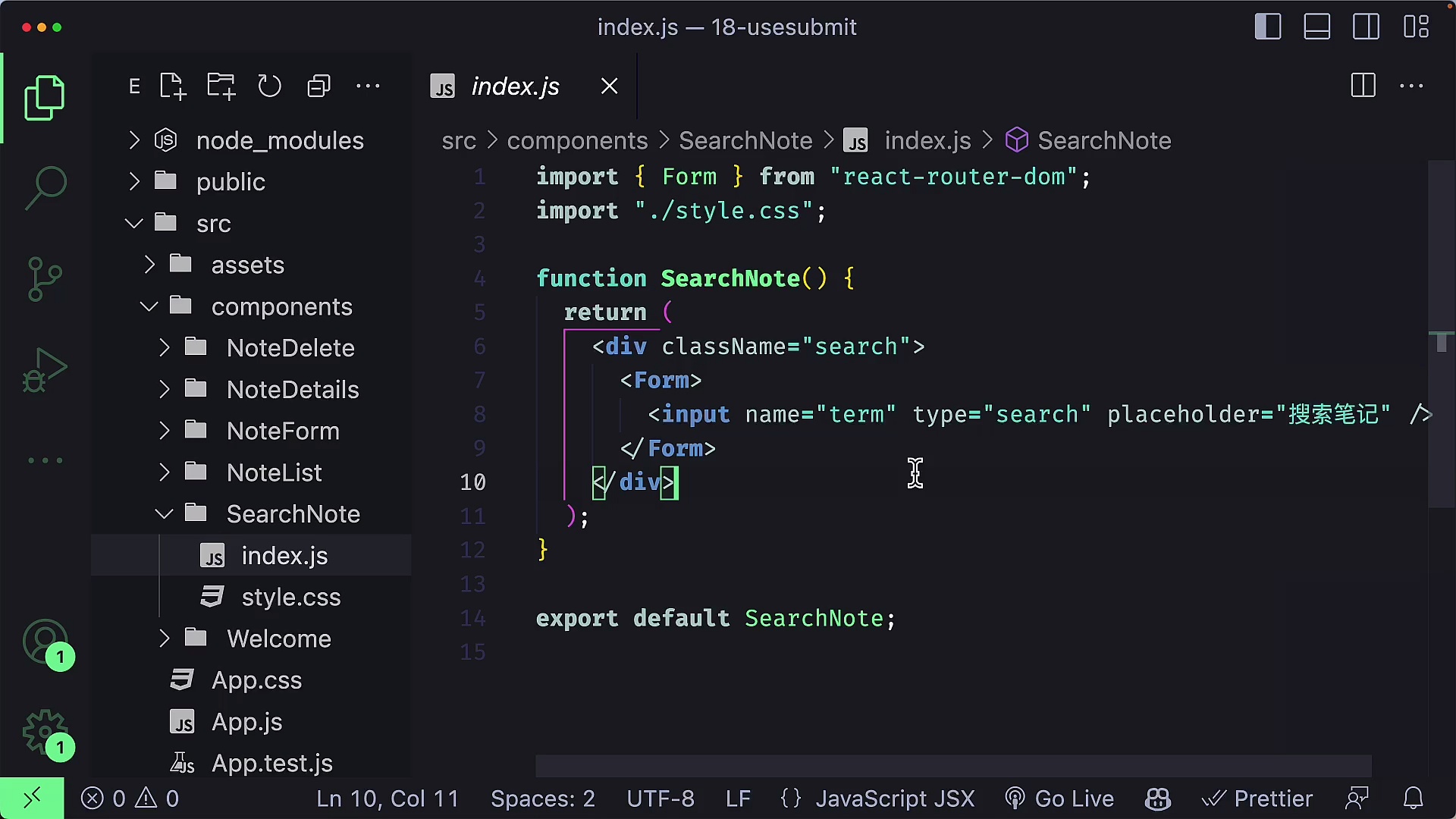Create a new file in Explorer
The image size is (1456, 819).
[172, 86]
